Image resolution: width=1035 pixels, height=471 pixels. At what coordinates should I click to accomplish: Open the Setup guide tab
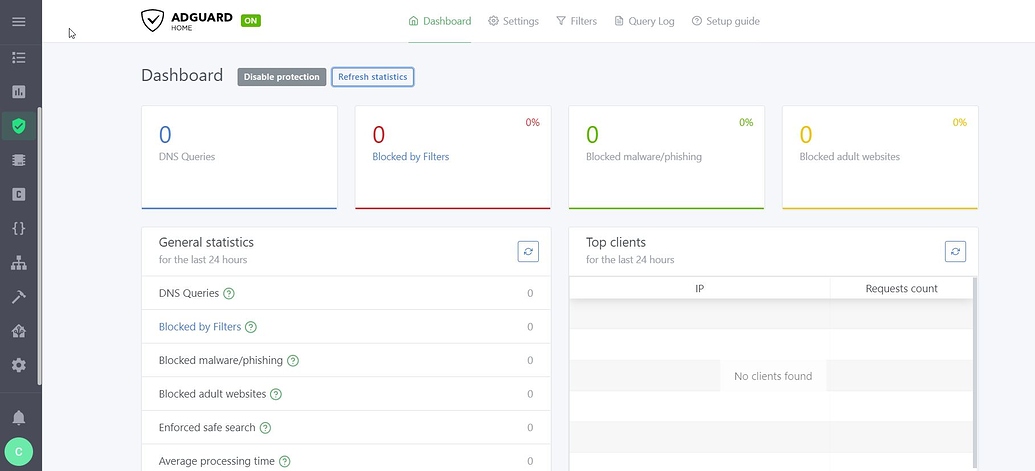click(x=725, y=21)
